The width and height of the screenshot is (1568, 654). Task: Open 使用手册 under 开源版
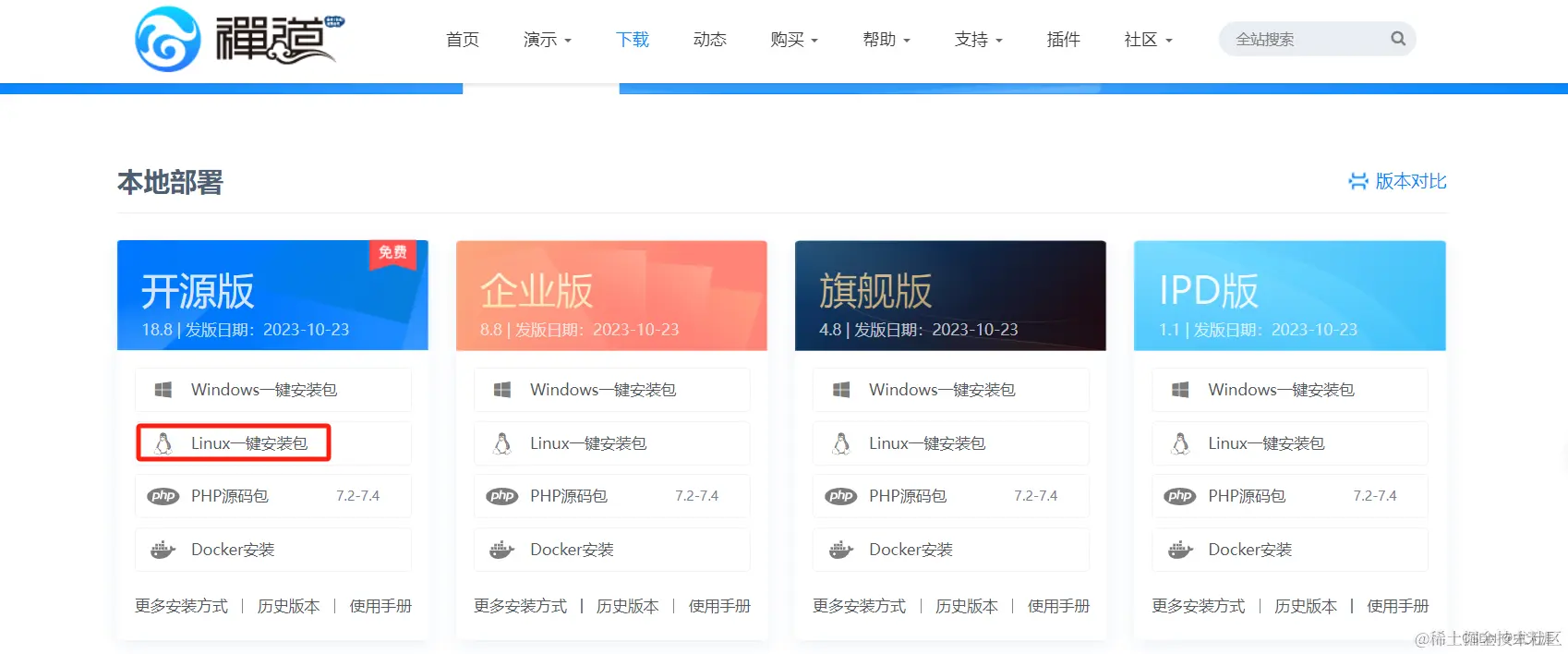click(x=380, y=606)
